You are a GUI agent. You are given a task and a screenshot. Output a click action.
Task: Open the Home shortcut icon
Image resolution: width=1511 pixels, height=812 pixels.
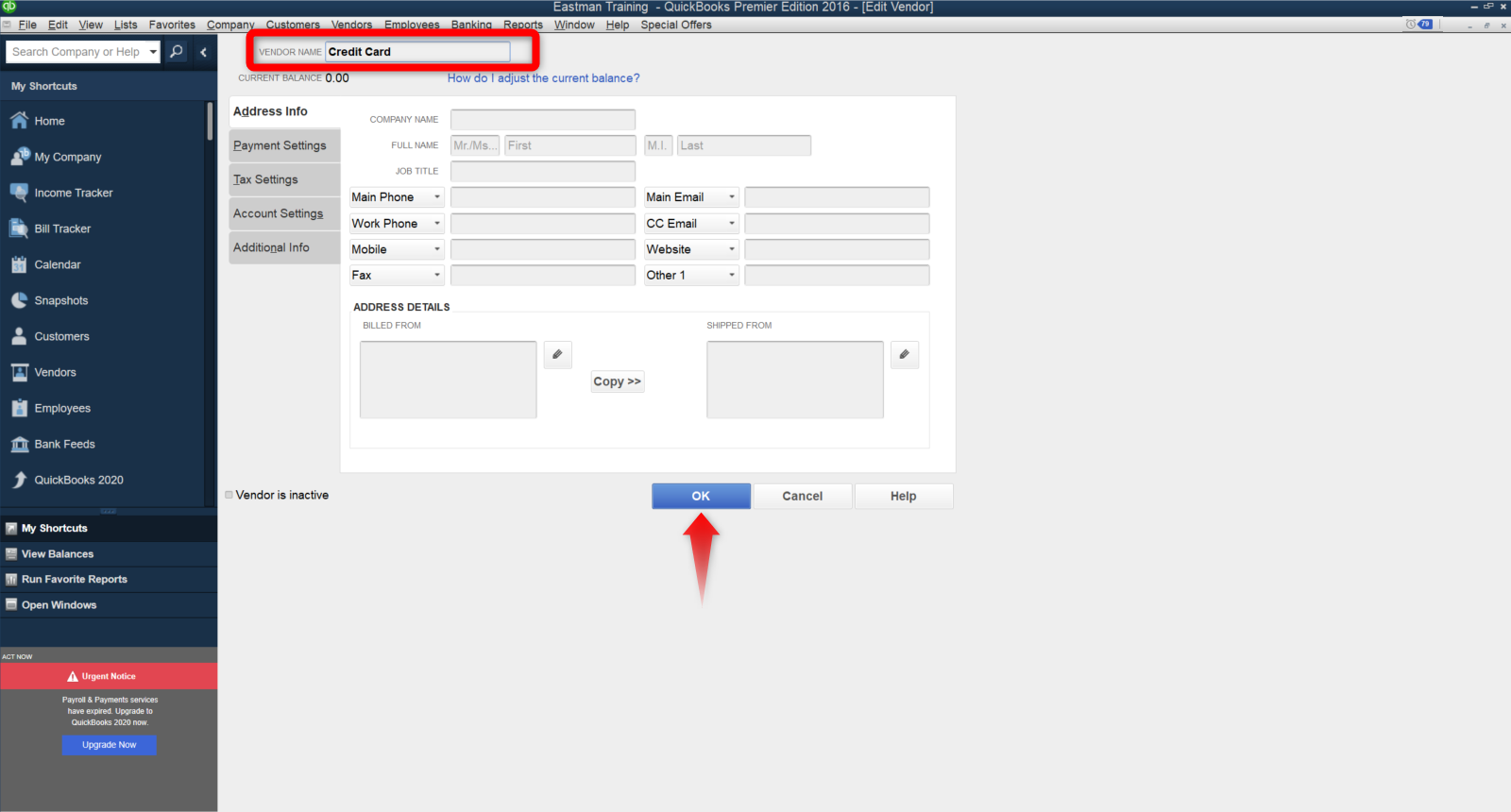tap(19, 121)
